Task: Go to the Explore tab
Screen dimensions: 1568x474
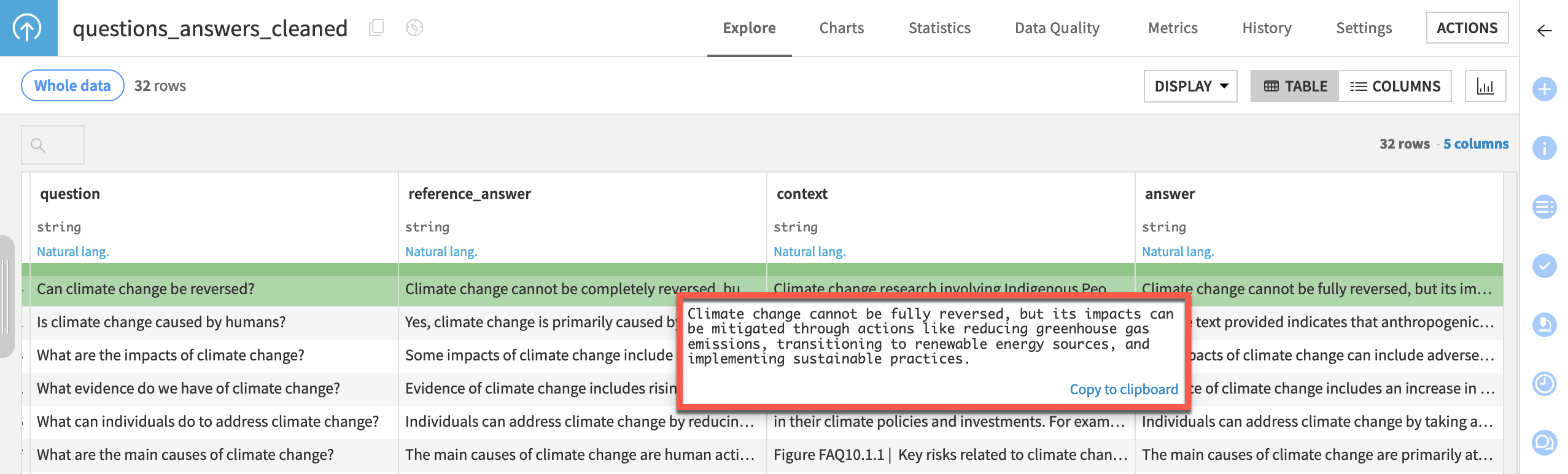Action: (x=749, y=28)
